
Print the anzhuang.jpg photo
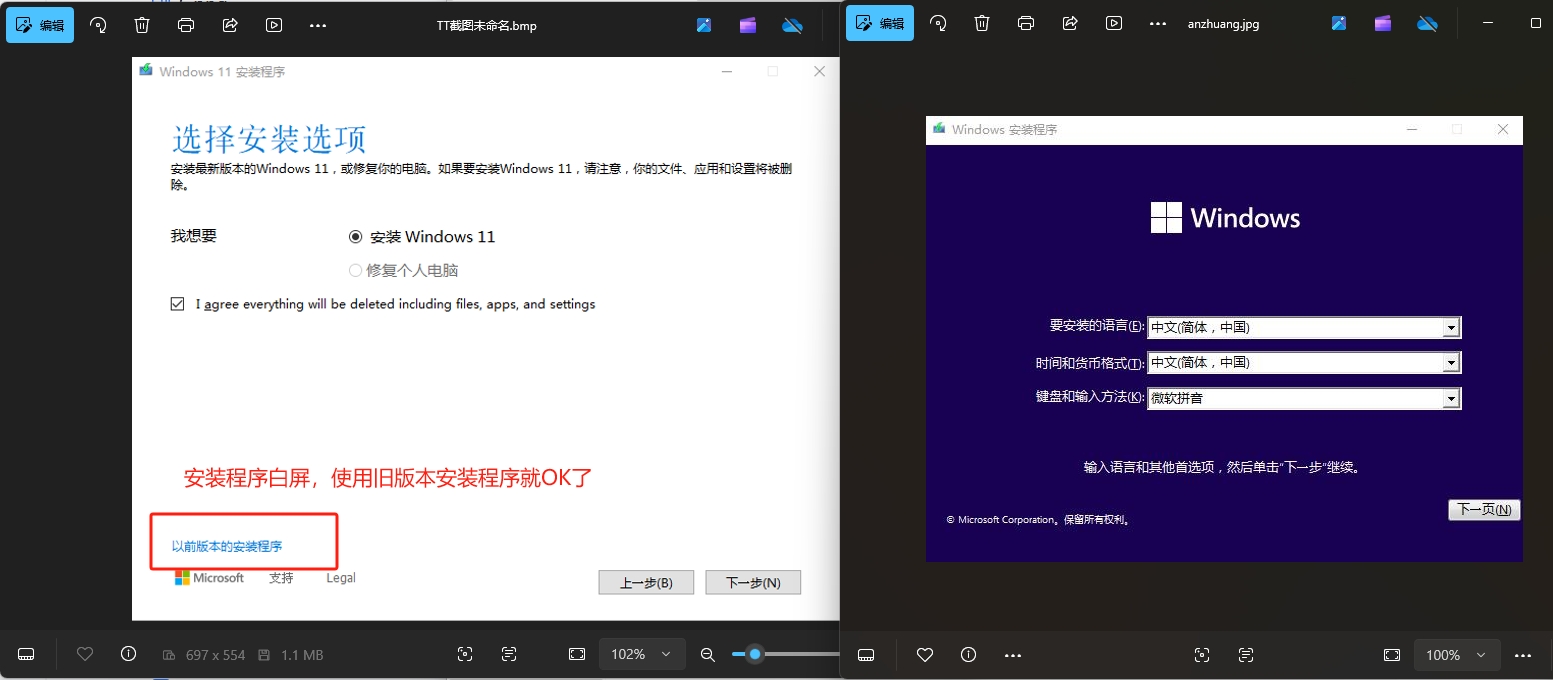[1026, 24]
